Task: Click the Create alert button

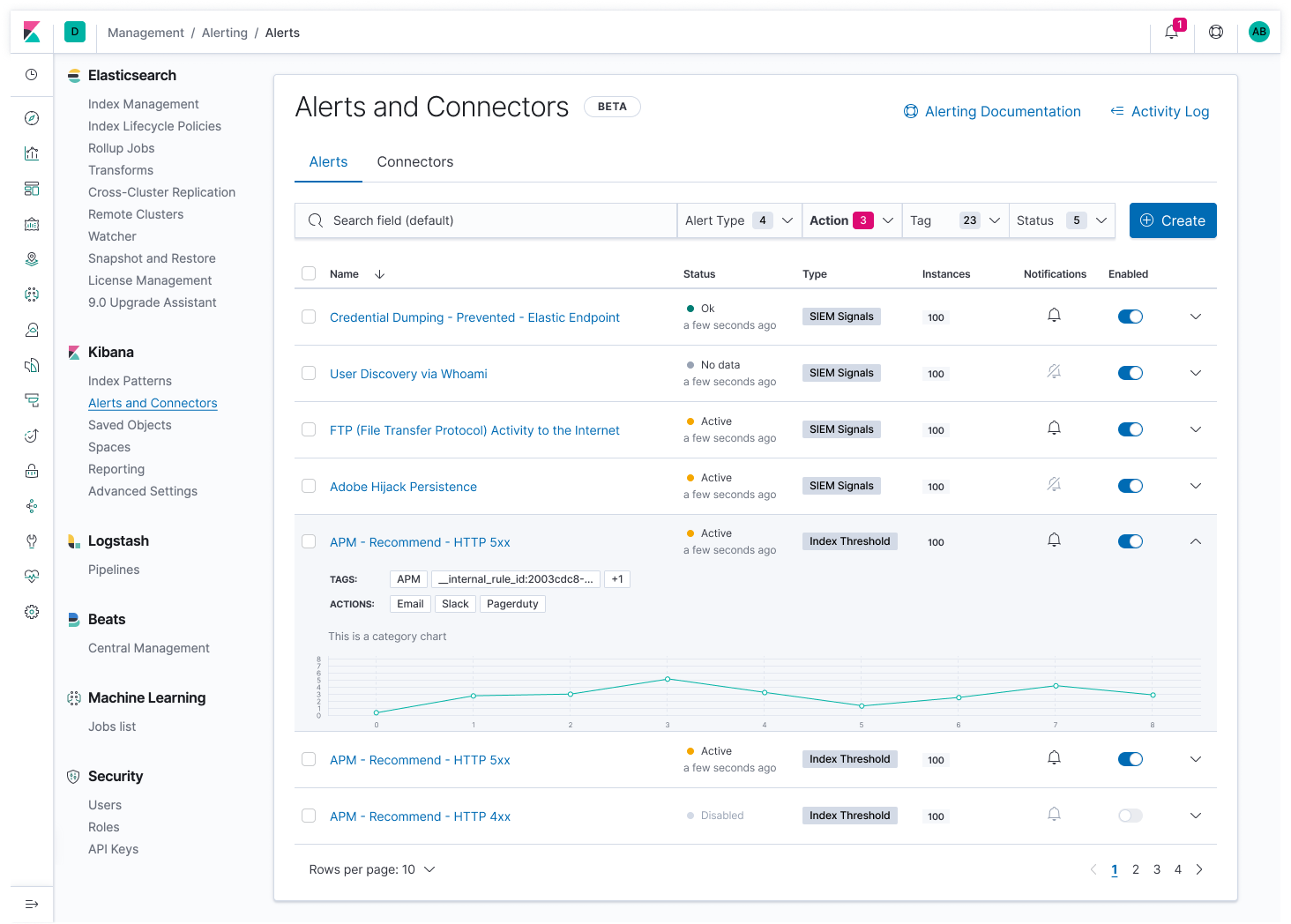Action: (x=1173, y=220)
